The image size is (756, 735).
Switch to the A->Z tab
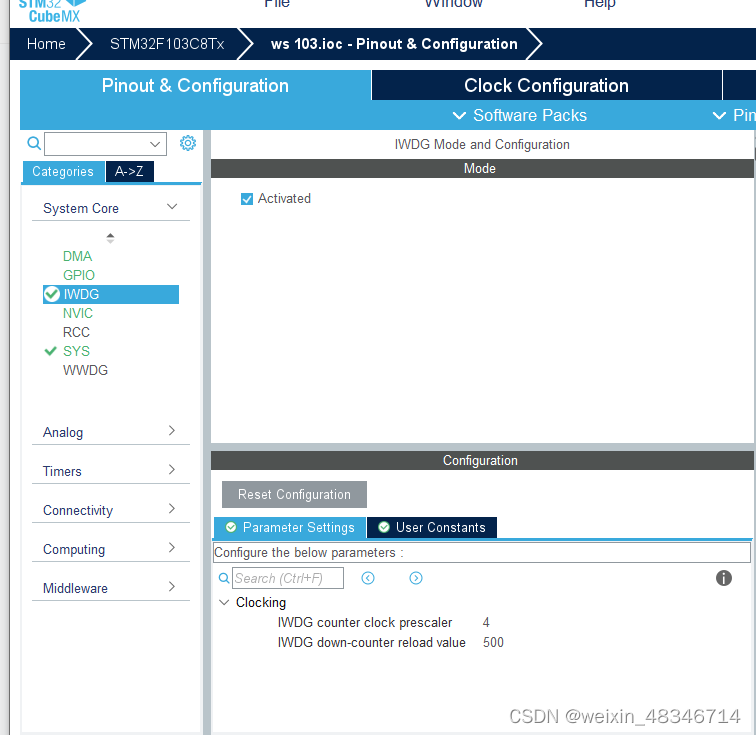click(x=129, y=171)
